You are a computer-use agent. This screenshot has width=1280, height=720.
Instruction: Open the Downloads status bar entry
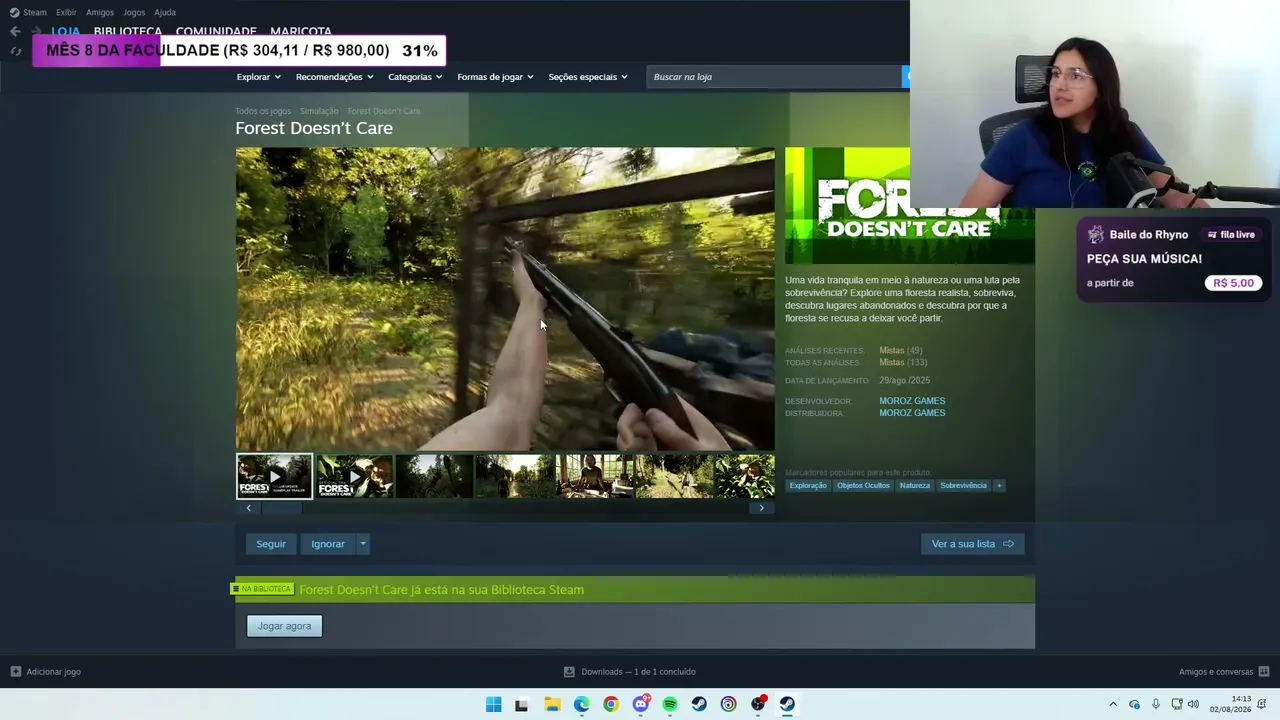[630, 672]
